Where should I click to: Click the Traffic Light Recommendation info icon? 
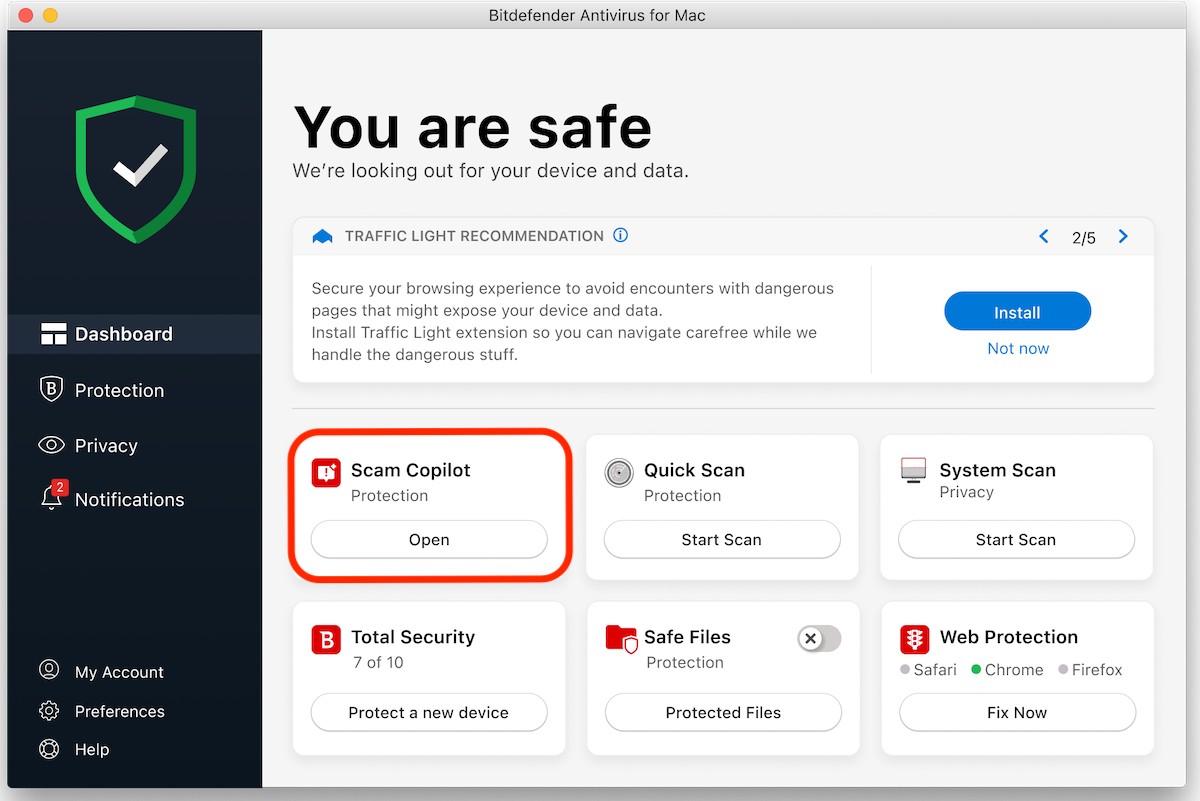pyautogui.click(x=620, y=235)
